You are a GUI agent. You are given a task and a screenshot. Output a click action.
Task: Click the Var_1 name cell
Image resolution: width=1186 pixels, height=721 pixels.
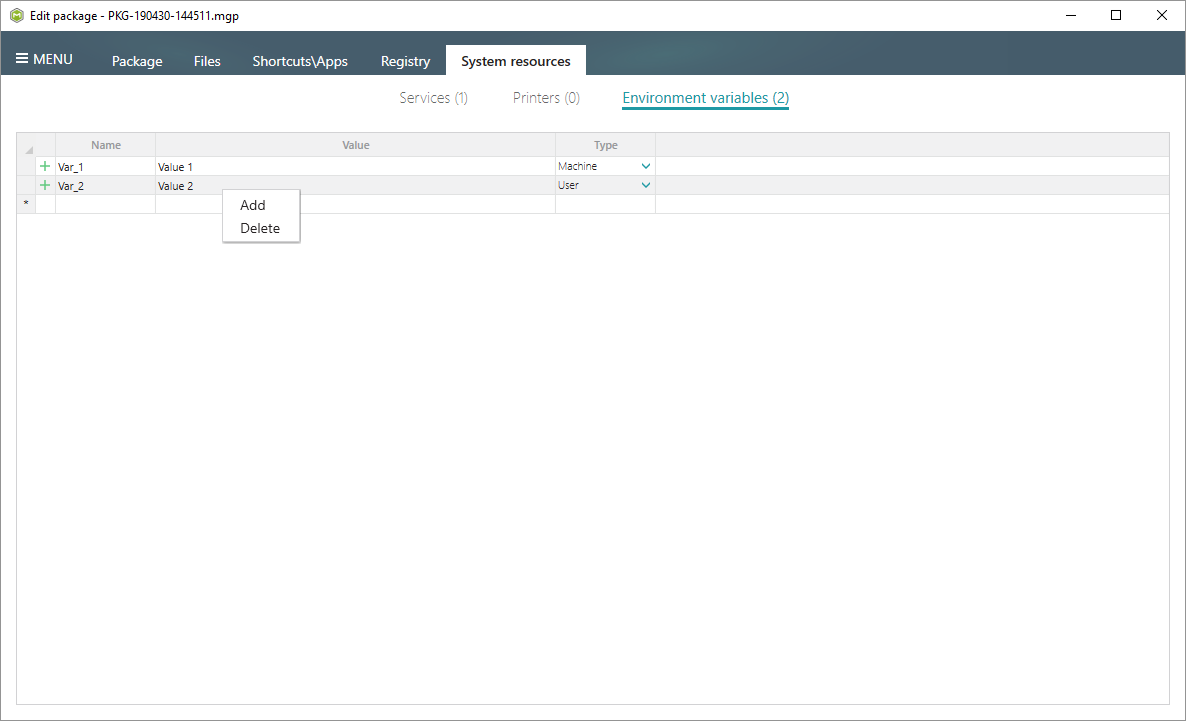[x=106, y=166]
